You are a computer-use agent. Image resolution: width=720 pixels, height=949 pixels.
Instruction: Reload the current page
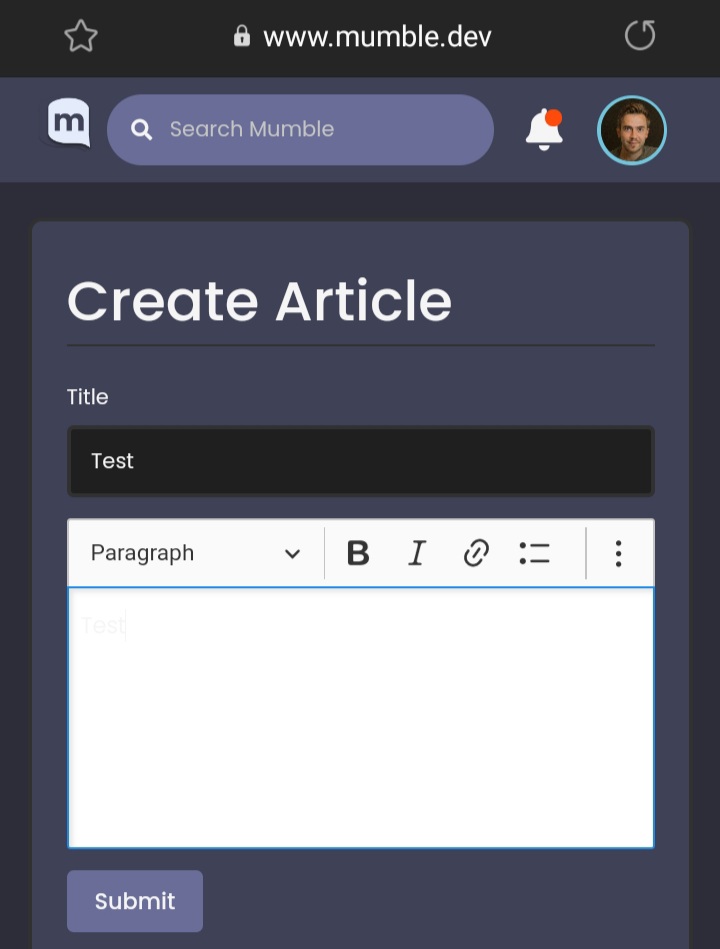639,36
